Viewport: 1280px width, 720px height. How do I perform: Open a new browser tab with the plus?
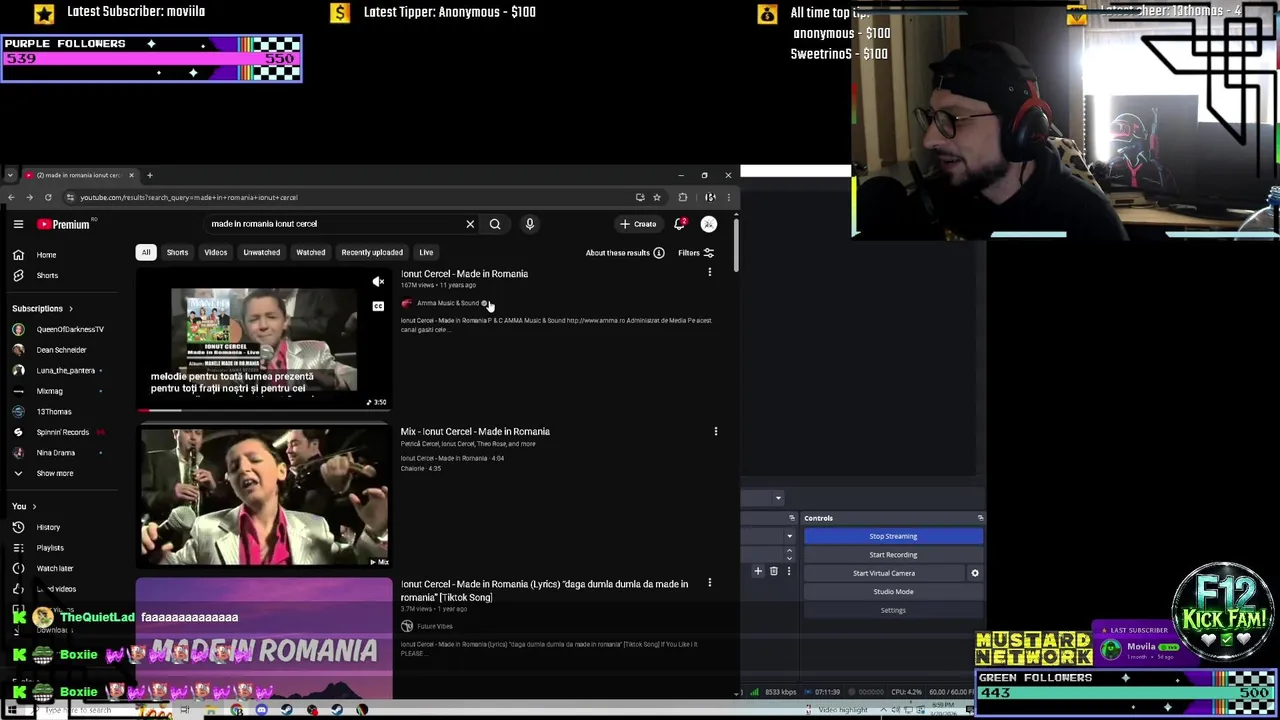149,175
